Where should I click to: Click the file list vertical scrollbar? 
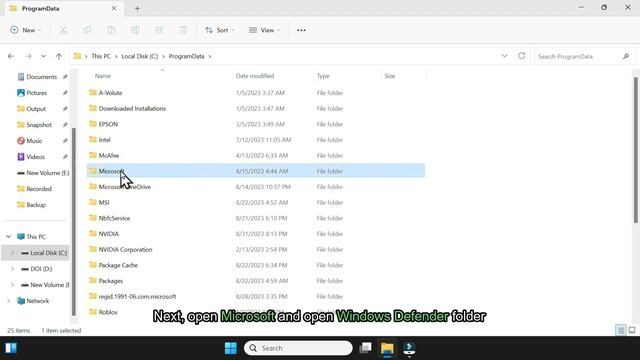click(636, 150)
